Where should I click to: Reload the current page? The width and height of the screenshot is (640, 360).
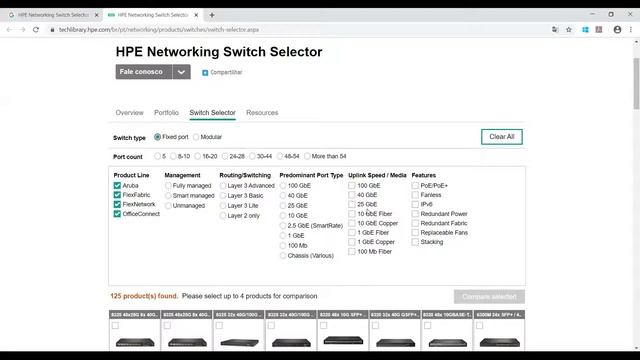[x=36, y=30]
